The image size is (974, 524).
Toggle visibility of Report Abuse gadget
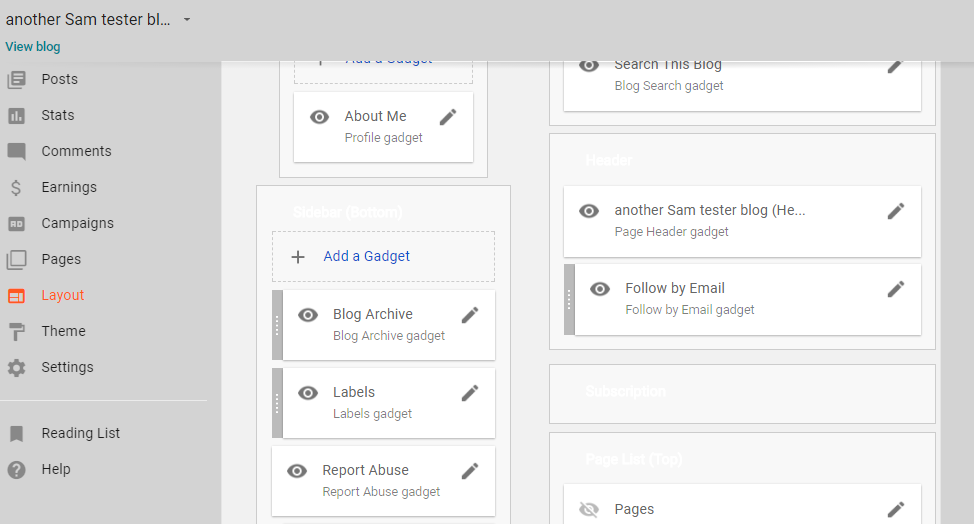(x=297, y=471)
